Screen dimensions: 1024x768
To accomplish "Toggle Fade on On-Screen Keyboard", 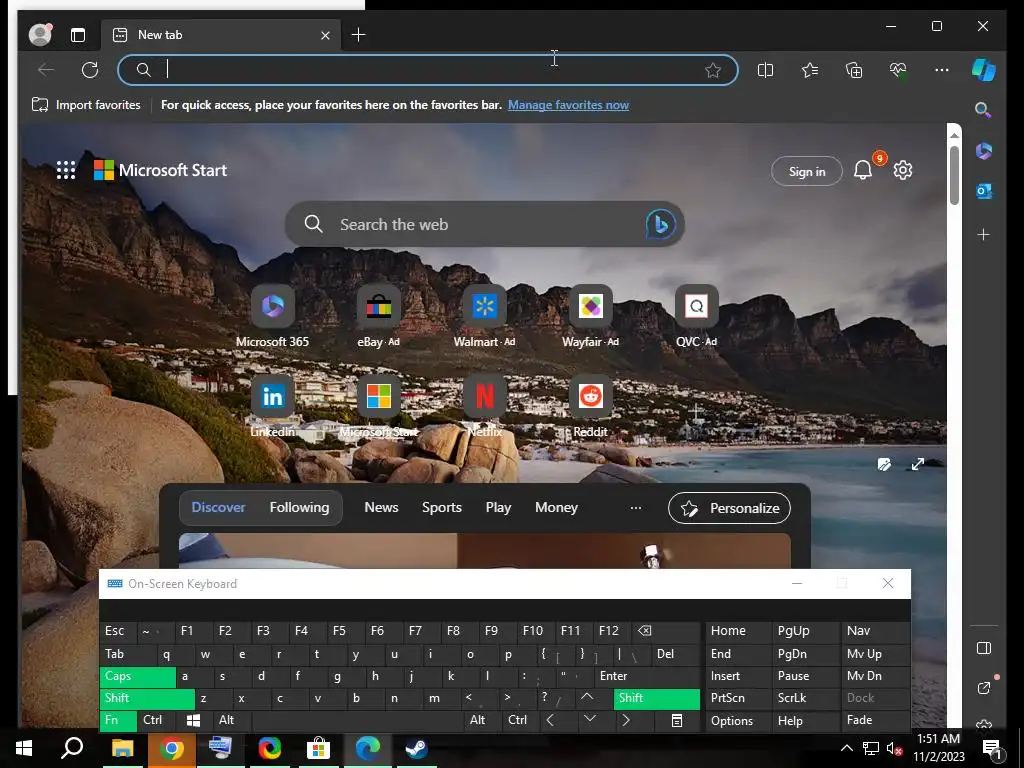I will (875, 720).
